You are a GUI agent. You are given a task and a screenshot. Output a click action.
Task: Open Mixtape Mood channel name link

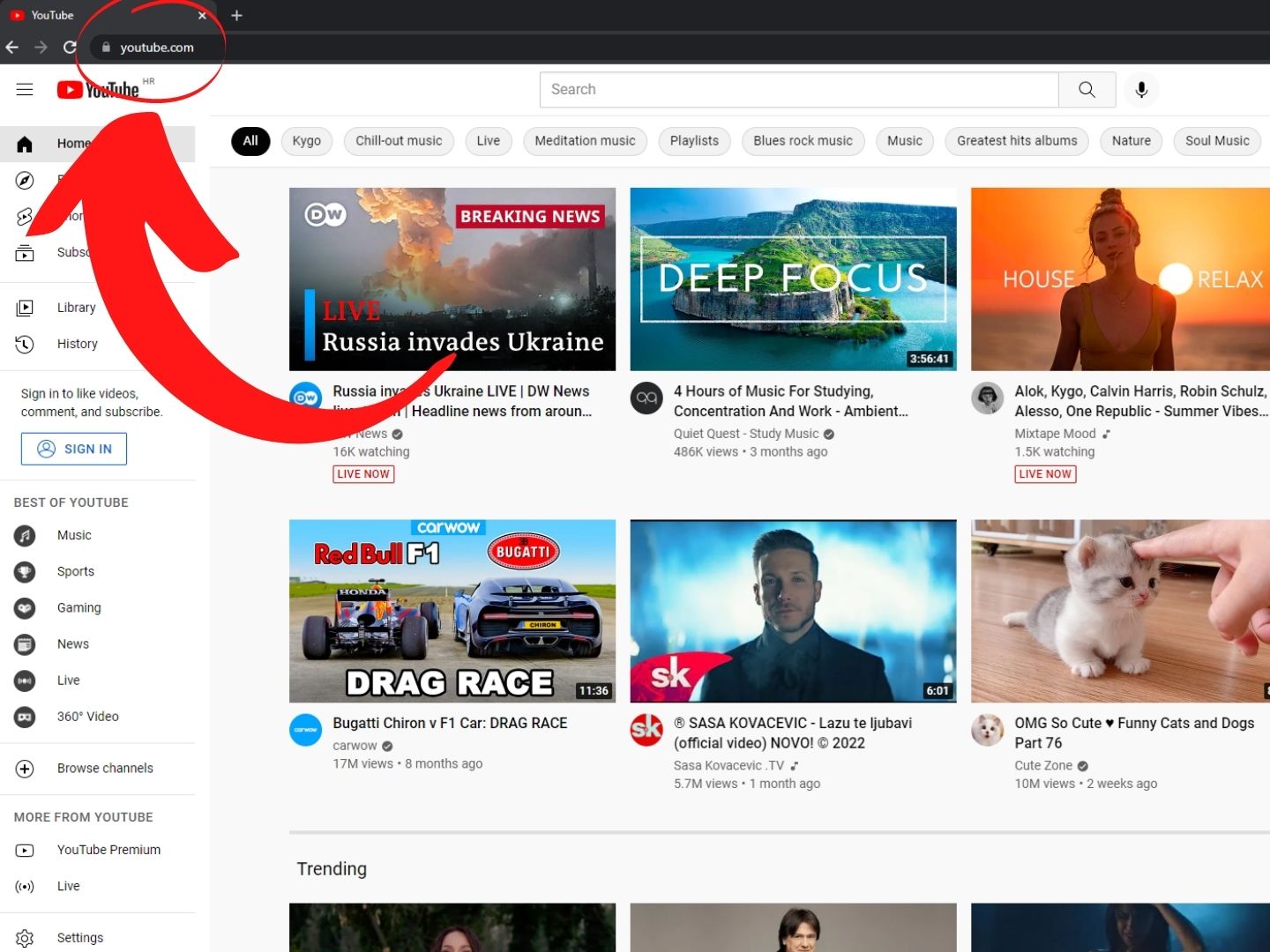pos(1055,434)
